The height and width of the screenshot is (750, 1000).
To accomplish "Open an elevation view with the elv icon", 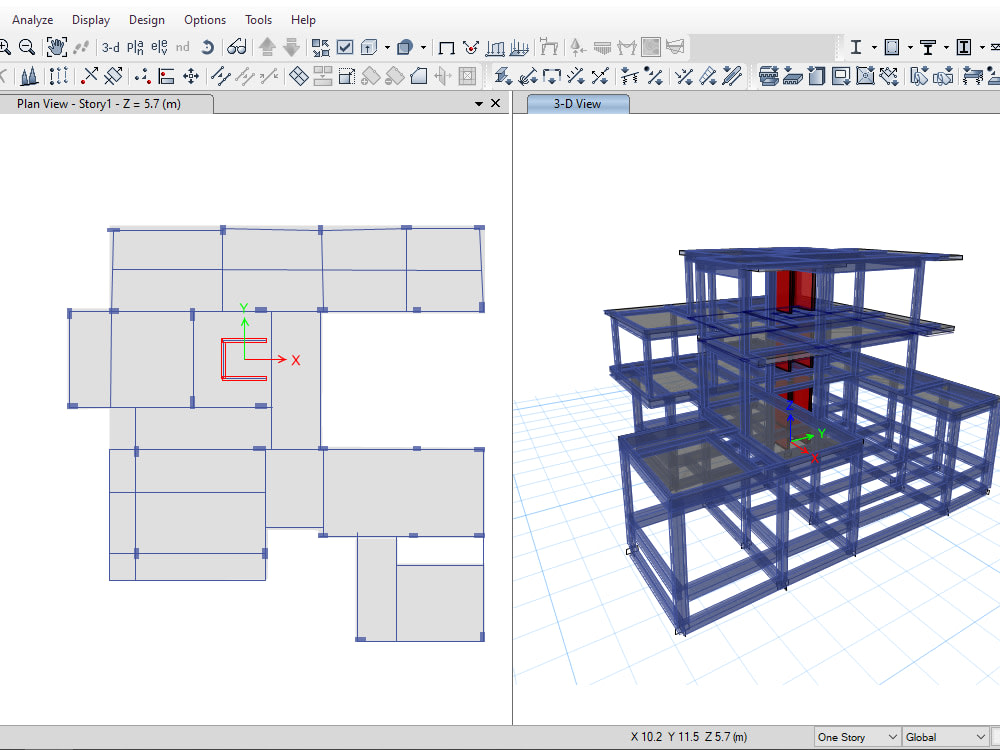I will click(158, 46).
